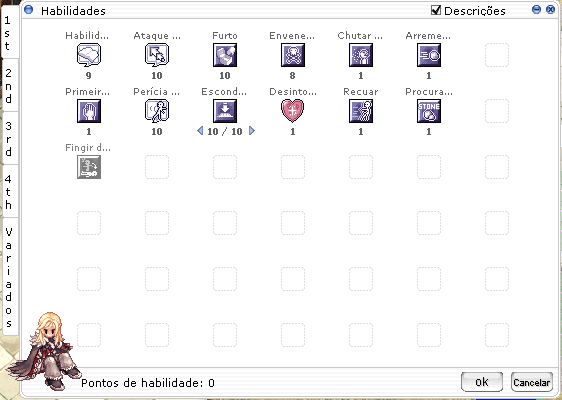Select the Procurar pedras STONE icon
The height and width of the screenshot is (400, 562).
[x=429, y=111]
